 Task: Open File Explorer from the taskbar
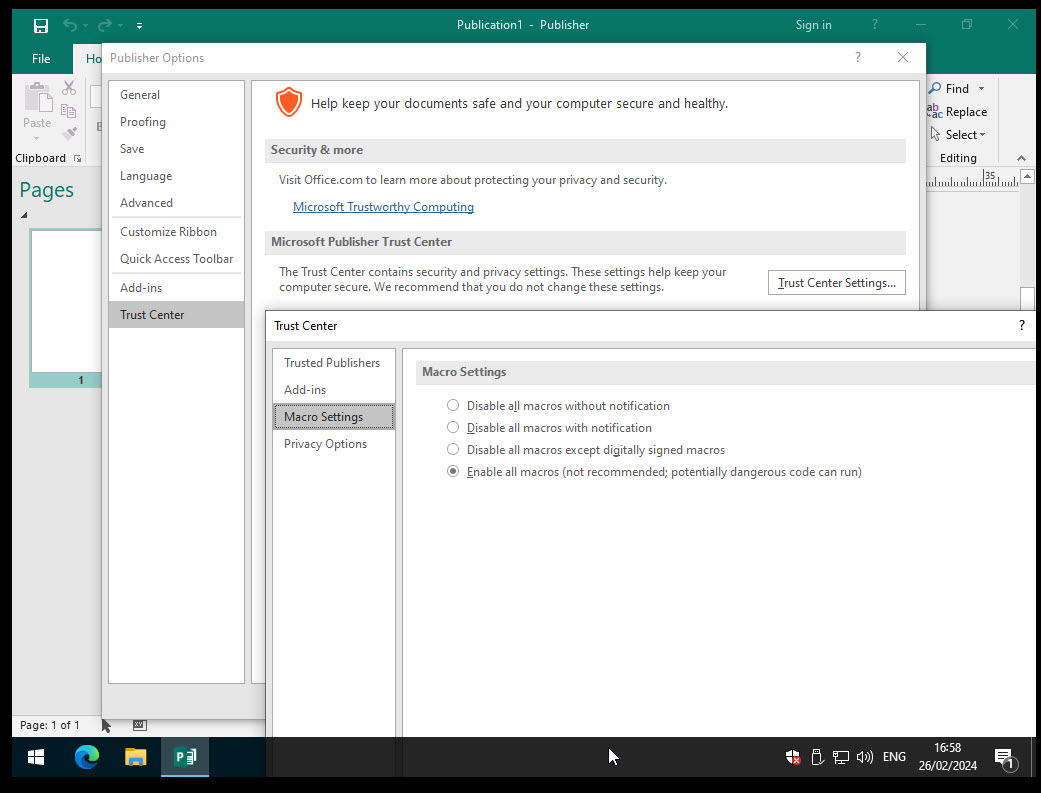(135, 757)
